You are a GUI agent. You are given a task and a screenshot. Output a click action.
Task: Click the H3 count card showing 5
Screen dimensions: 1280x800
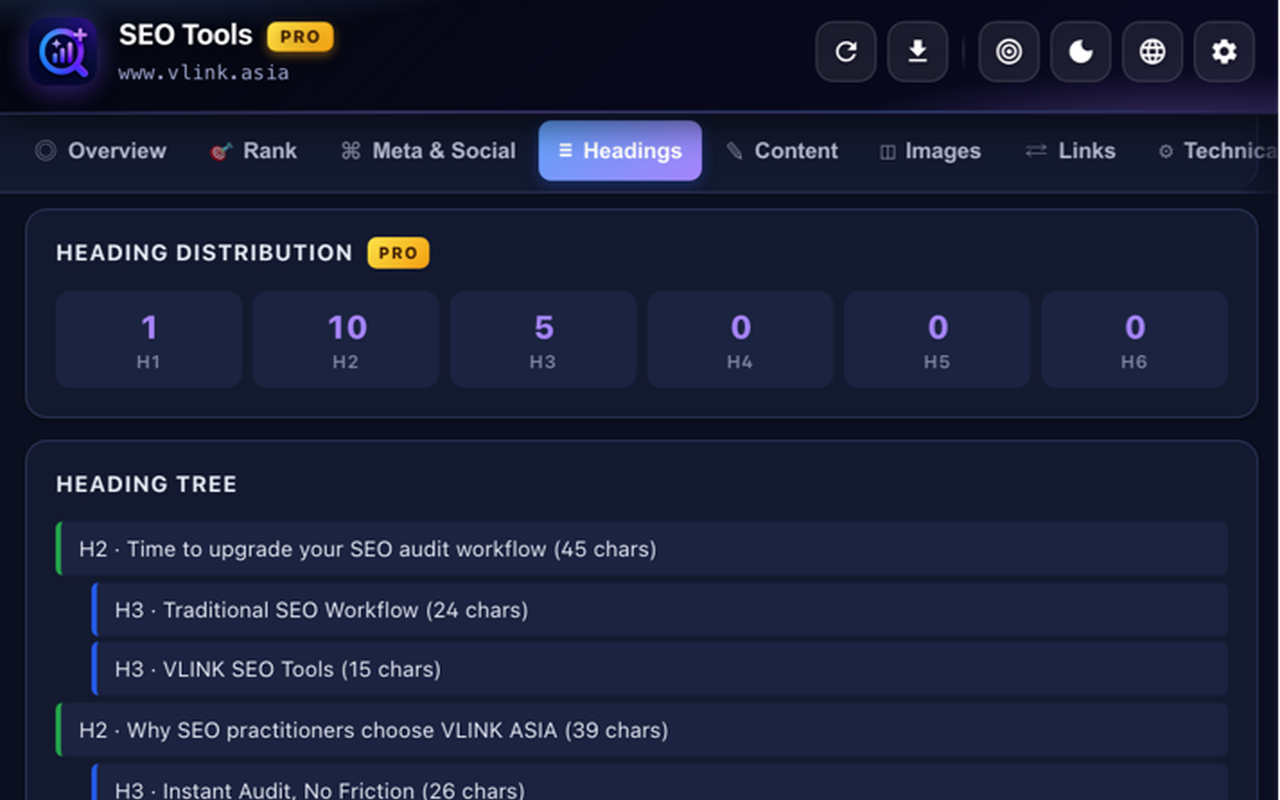[543, 339]
